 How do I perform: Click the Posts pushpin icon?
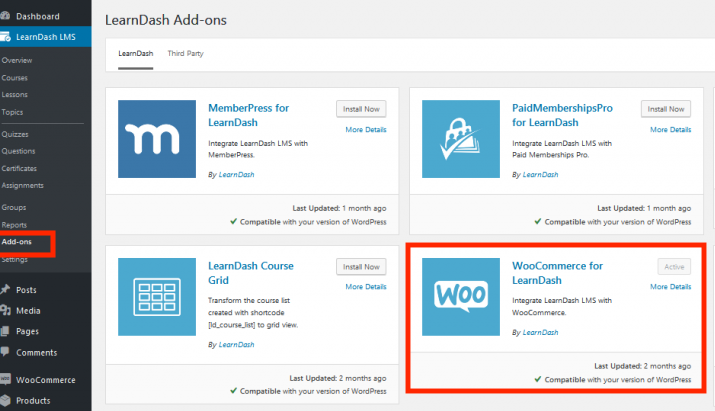[5, 289]
